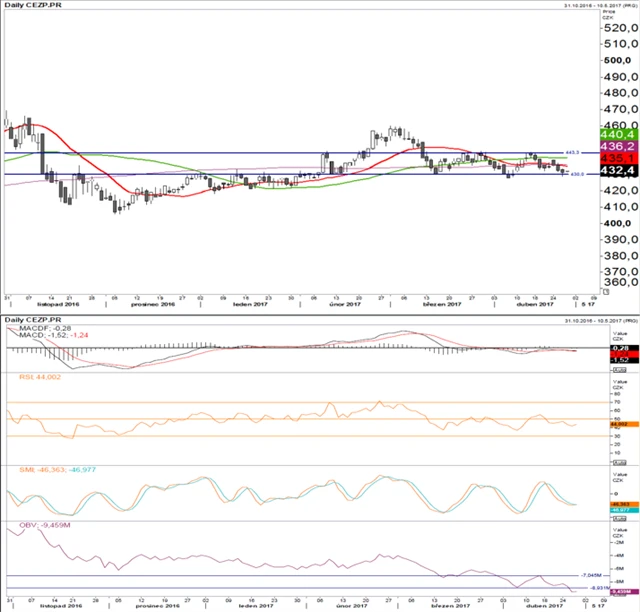This screenshot has width=640, height=612.
Task: Click the Daily CEZP.PR title of top chart
Action: tap(32, 7)
